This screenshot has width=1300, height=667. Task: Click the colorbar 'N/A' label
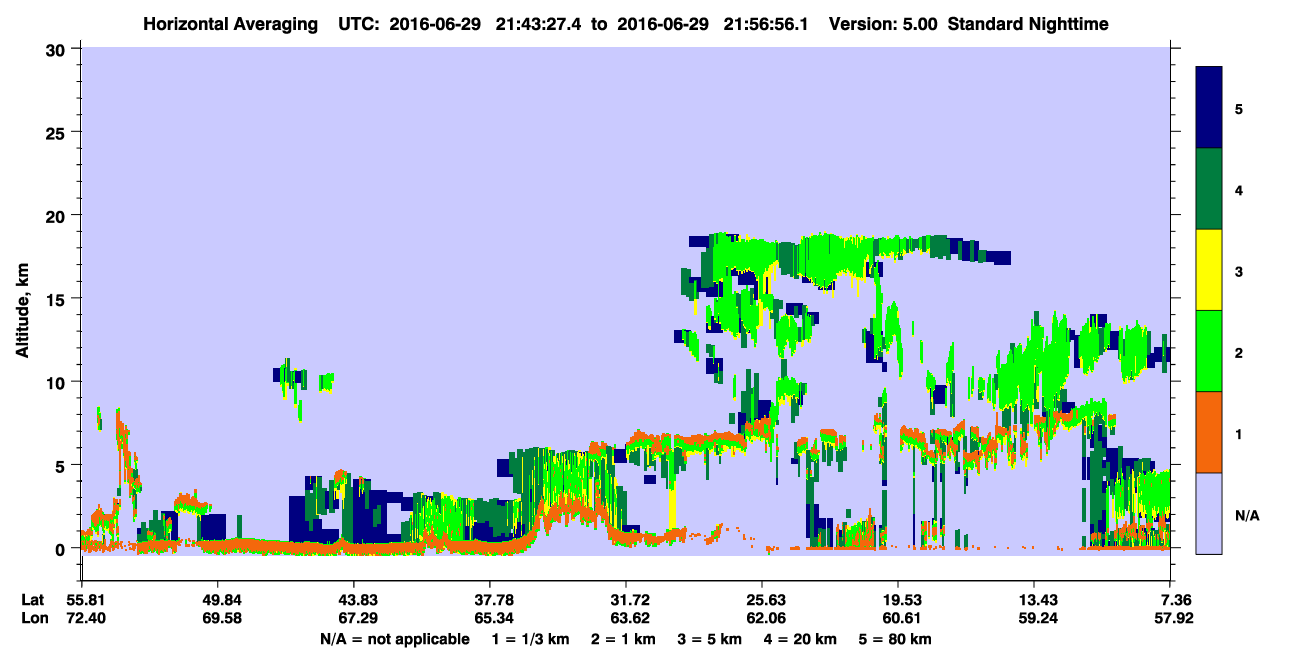pyautogui.click(x=1246, y=515)
